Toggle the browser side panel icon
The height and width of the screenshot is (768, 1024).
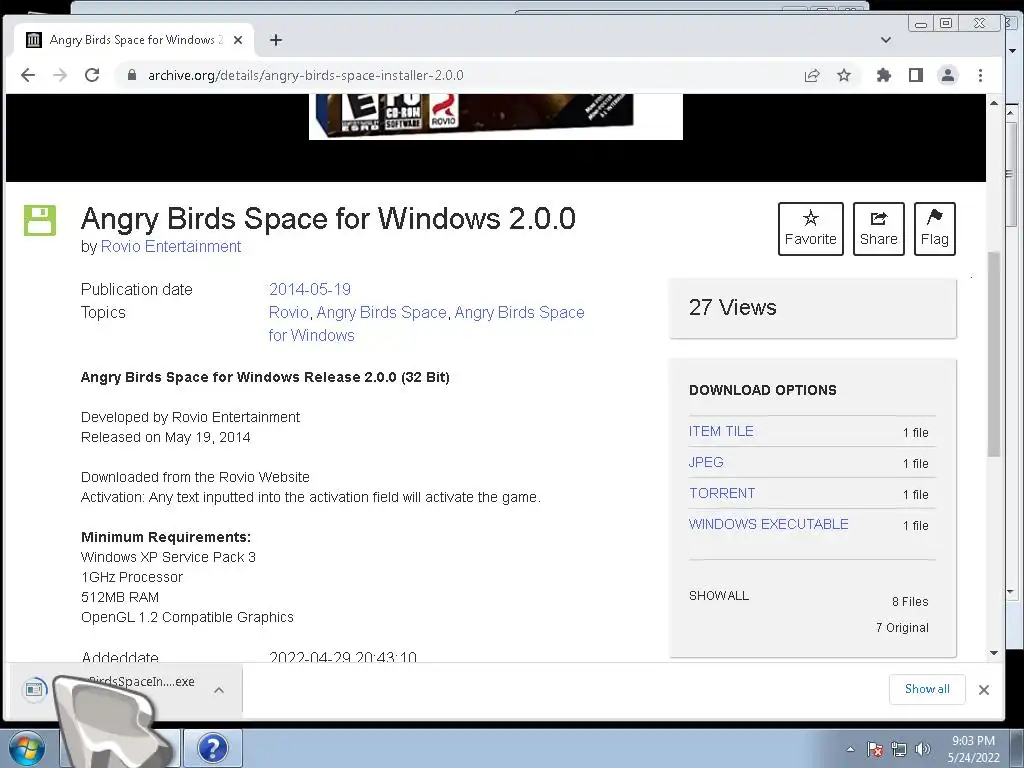pyautogui.click(x=916, y=75)
